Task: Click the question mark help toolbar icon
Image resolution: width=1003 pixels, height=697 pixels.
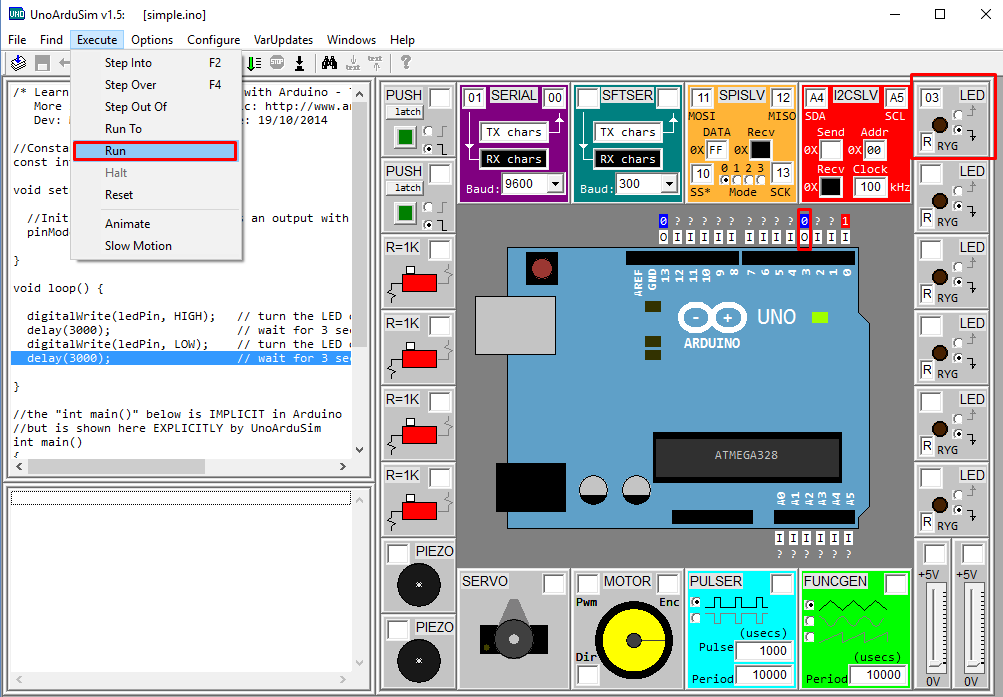Action: pos(406,62)
